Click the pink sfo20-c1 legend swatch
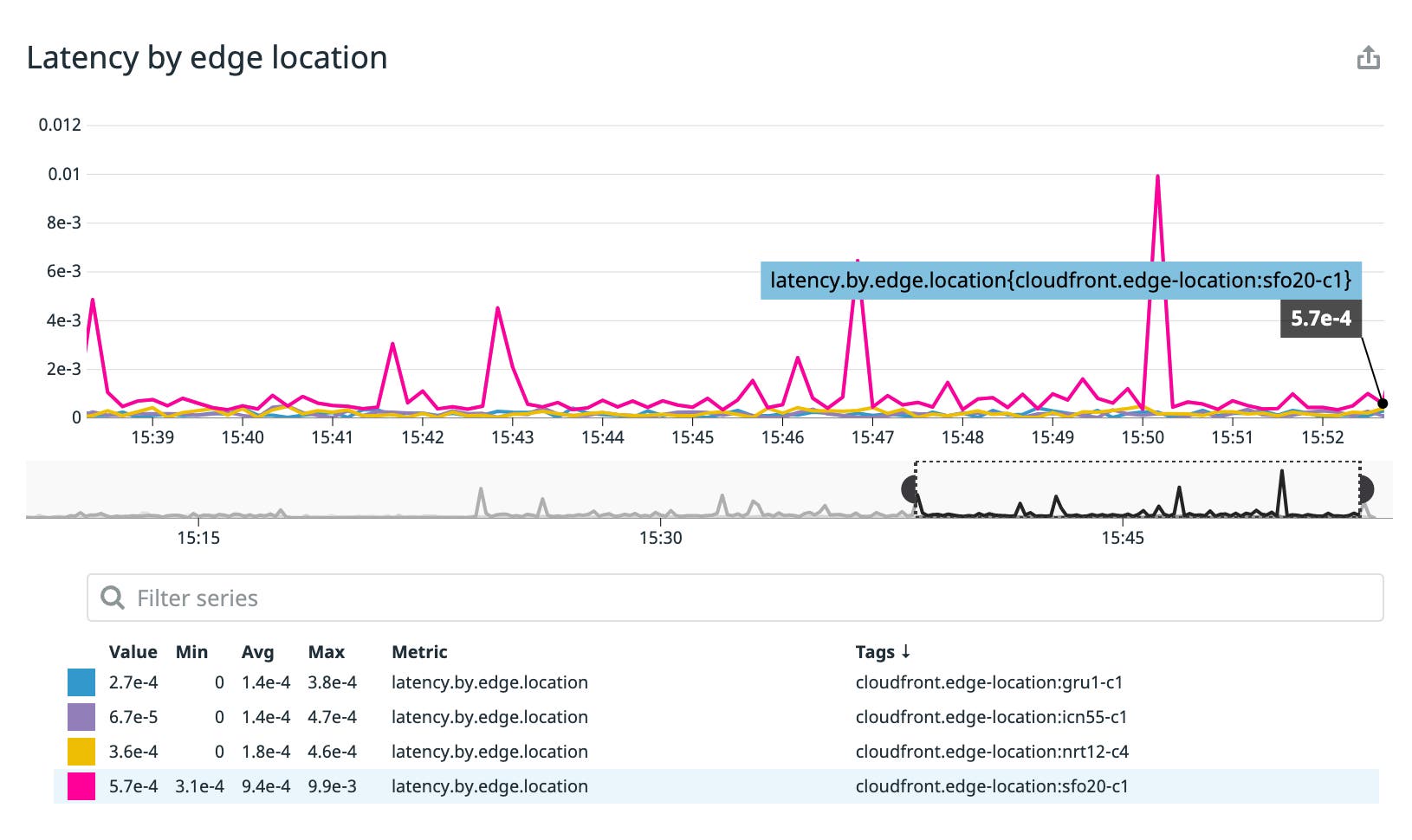The width and height of the screenshot is (1412, 840). (81, 786)
